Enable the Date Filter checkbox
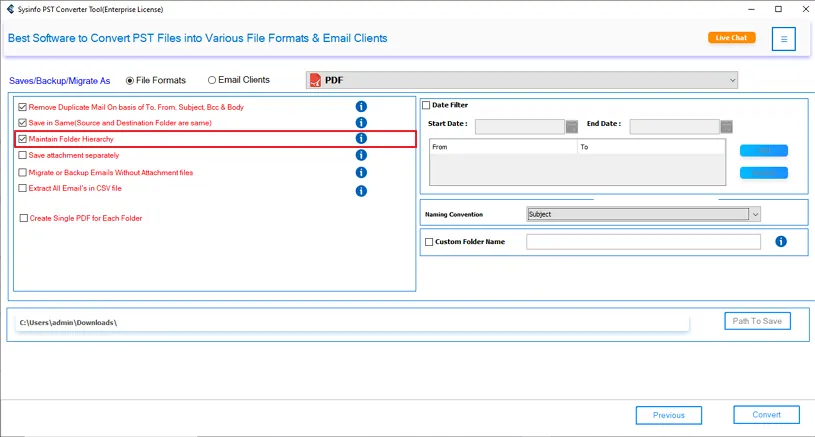 point(426,105)
